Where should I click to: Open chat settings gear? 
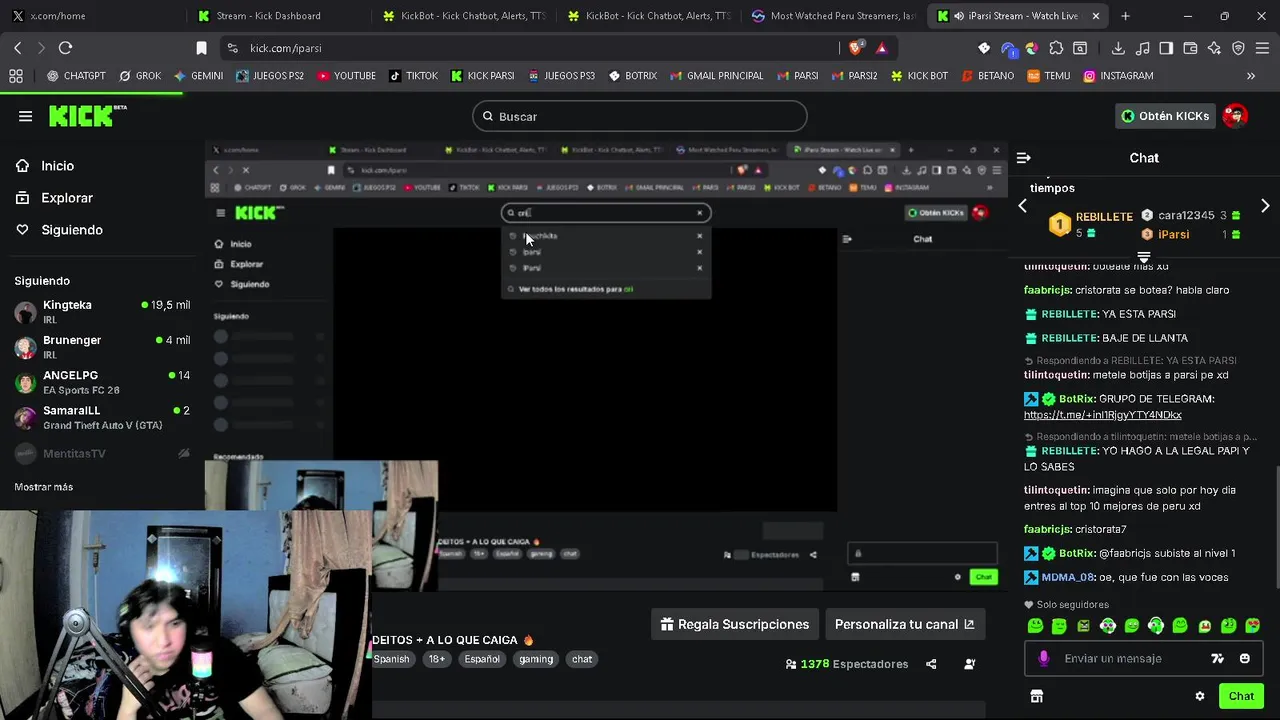[x=1200, y=696]
